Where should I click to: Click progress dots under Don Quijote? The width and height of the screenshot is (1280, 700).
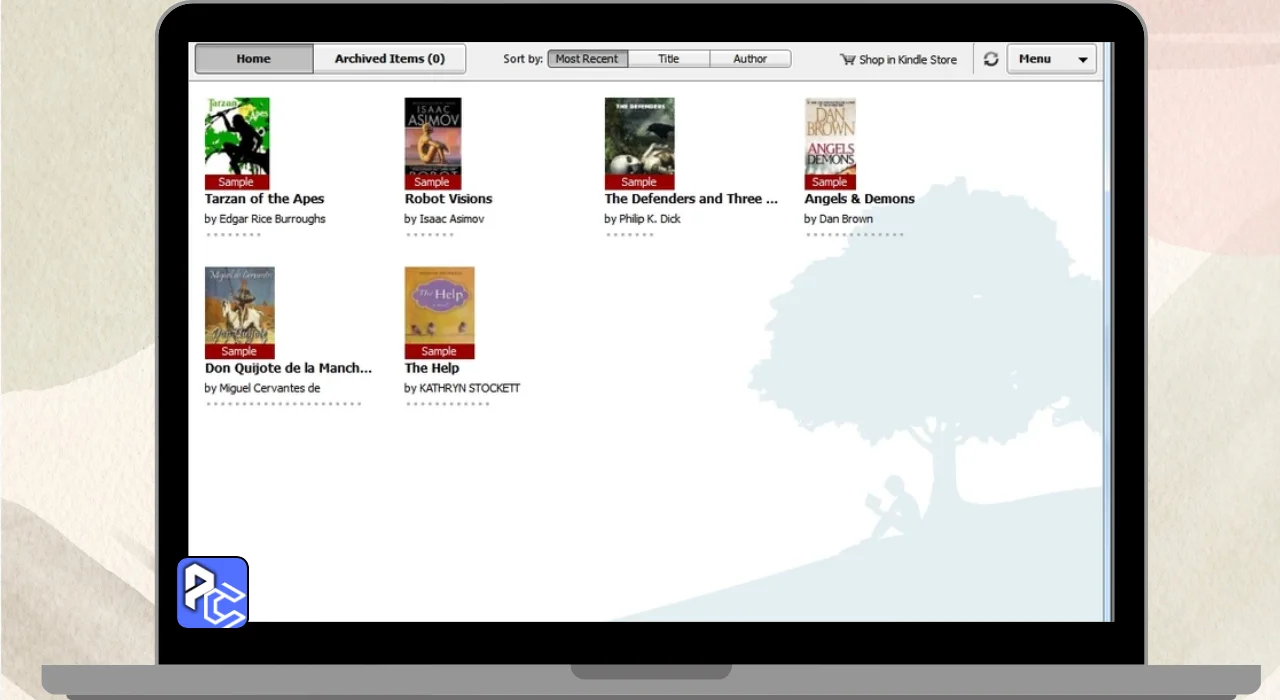coord(284,404)
